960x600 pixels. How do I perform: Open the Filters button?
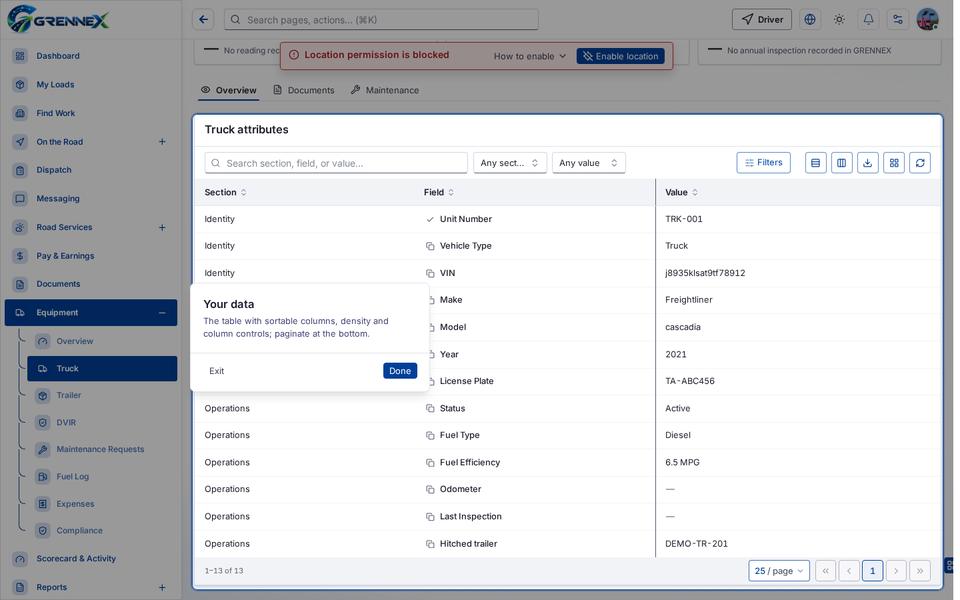tap(763, 163)
